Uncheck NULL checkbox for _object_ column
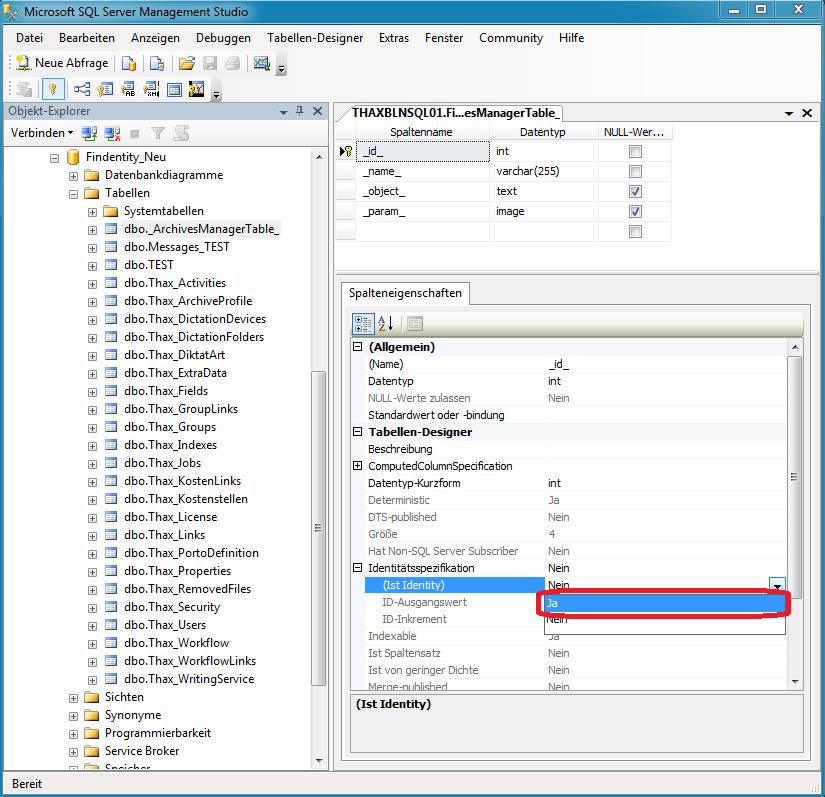Screen dimensions: 825x797 pyautogui.click(x=635, y=191)
